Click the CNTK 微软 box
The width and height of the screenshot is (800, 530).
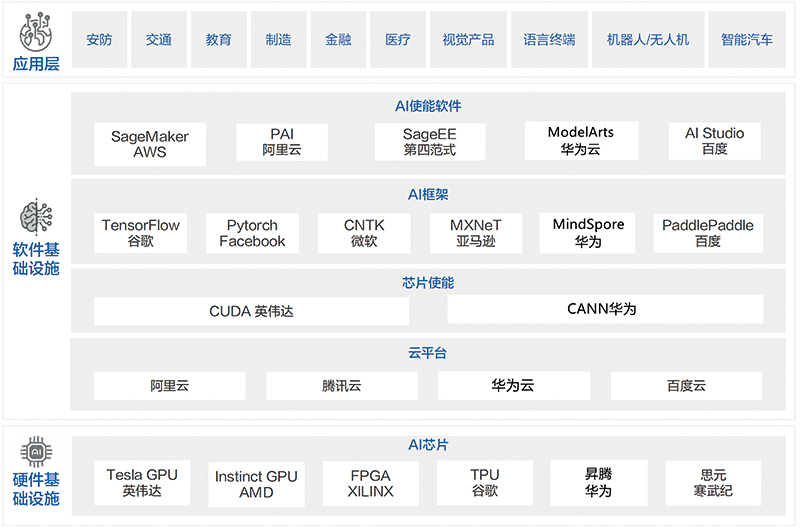click(364, 233)
